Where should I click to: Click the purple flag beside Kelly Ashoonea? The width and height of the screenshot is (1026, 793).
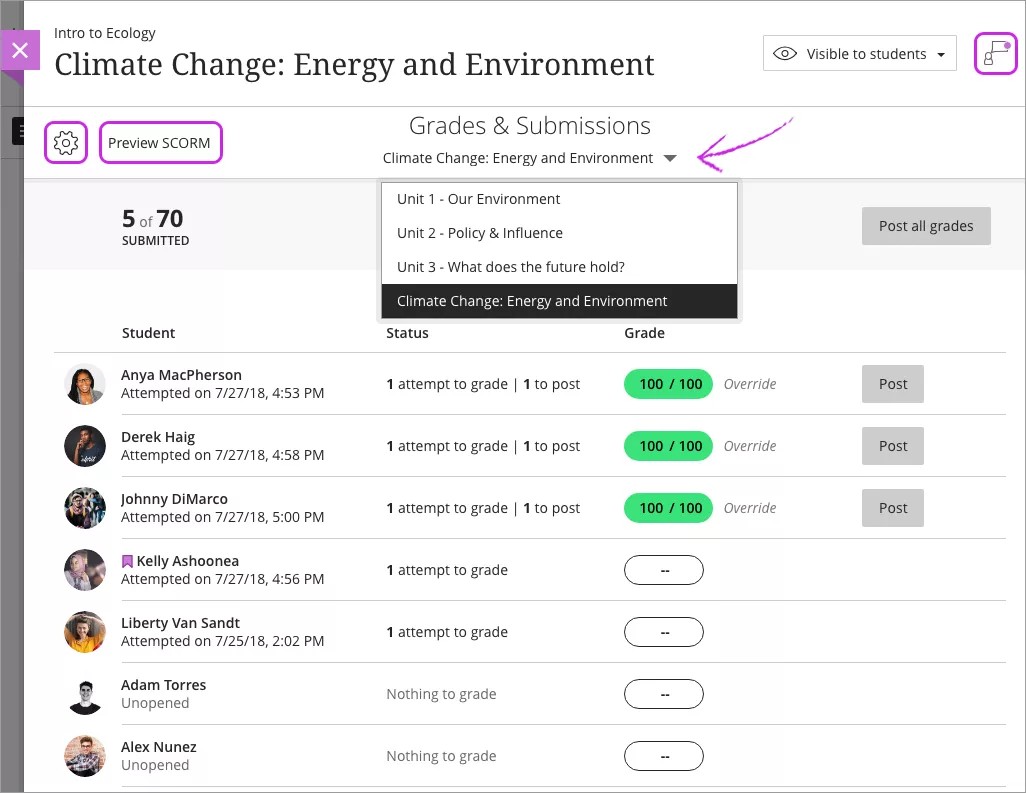point(127,562)
